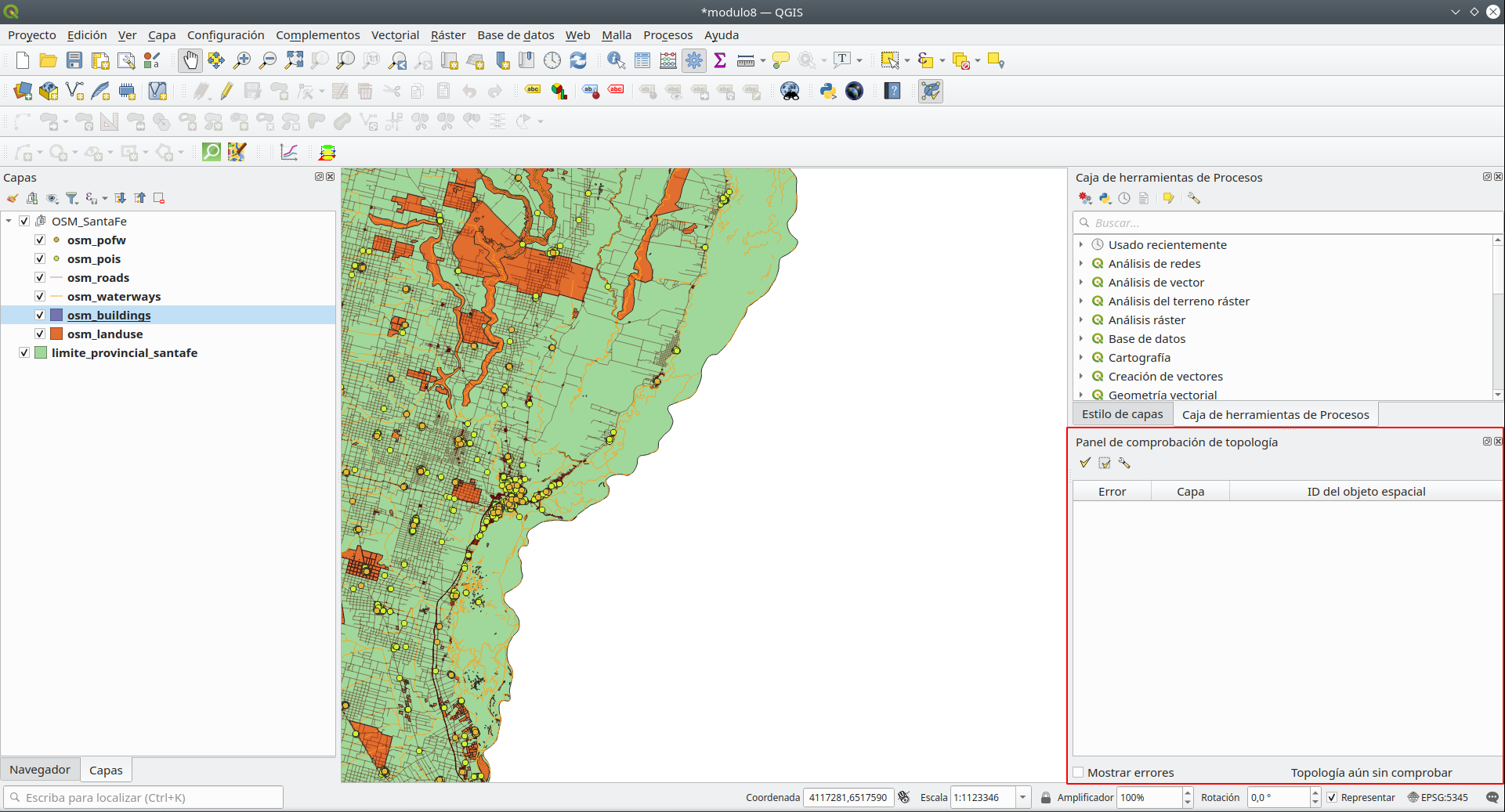Open the Data Source Manager icon
Screen dimensions: 1505x812
pos(23,91)
